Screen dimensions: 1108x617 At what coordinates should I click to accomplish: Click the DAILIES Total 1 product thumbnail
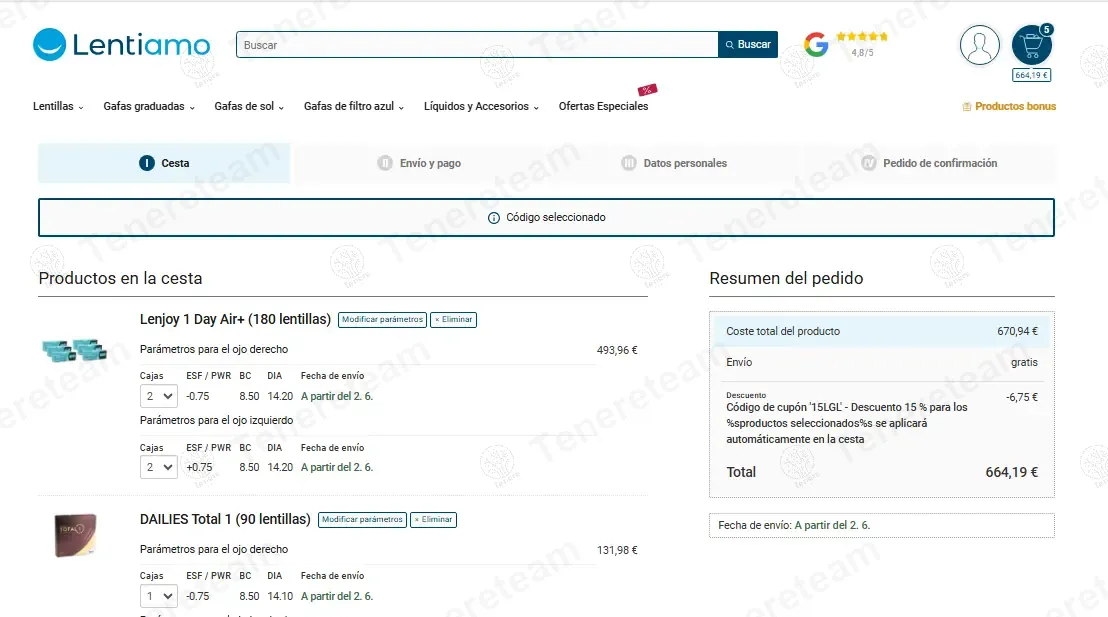click(x=76, y=535)
